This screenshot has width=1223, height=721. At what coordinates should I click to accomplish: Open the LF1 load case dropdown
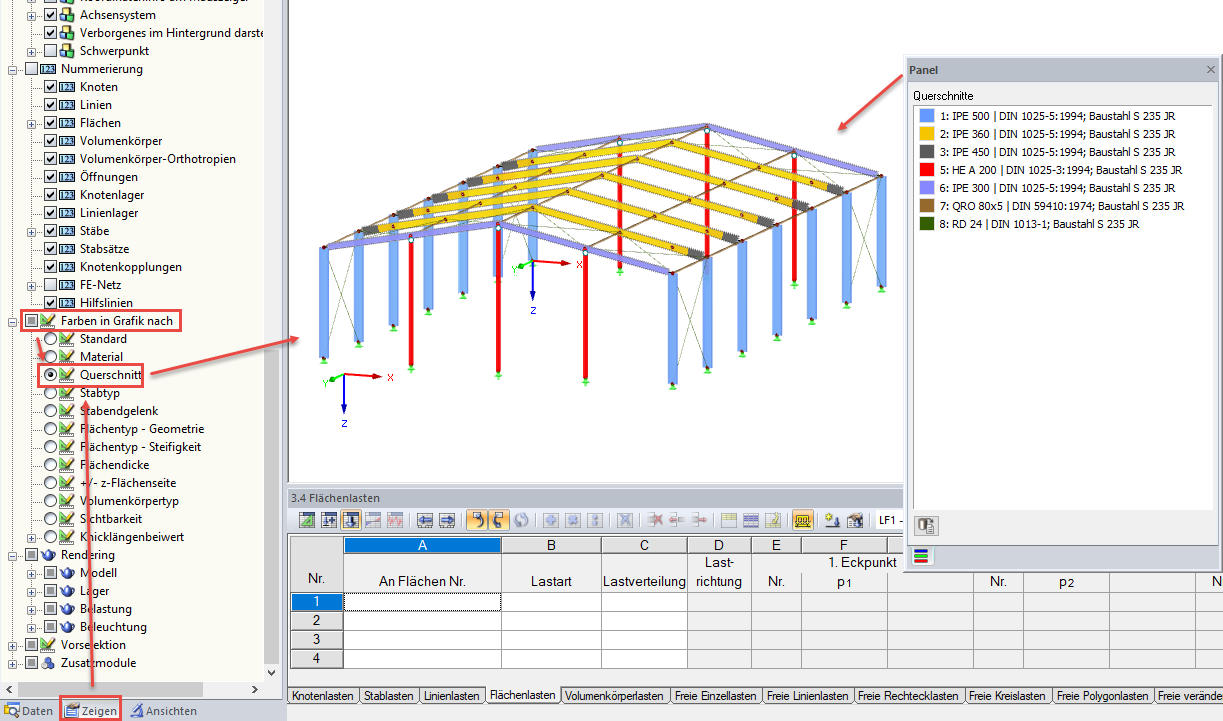click(889, 520)
